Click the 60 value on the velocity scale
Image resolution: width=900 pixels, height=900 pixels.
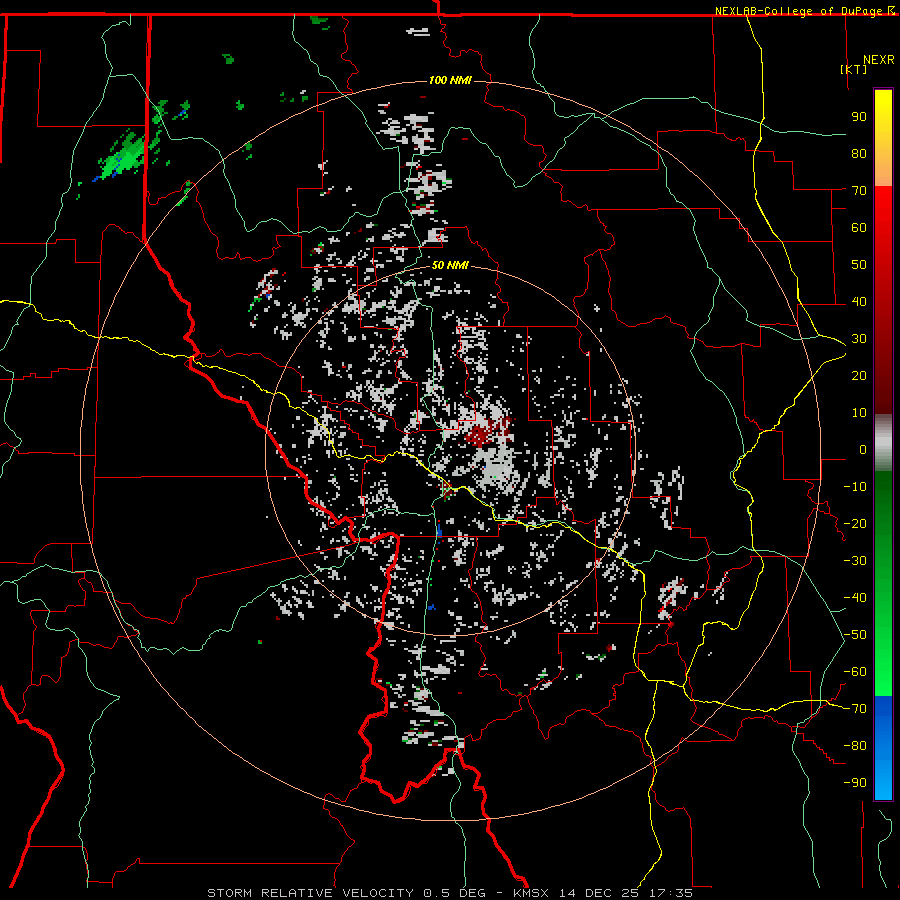859,227
